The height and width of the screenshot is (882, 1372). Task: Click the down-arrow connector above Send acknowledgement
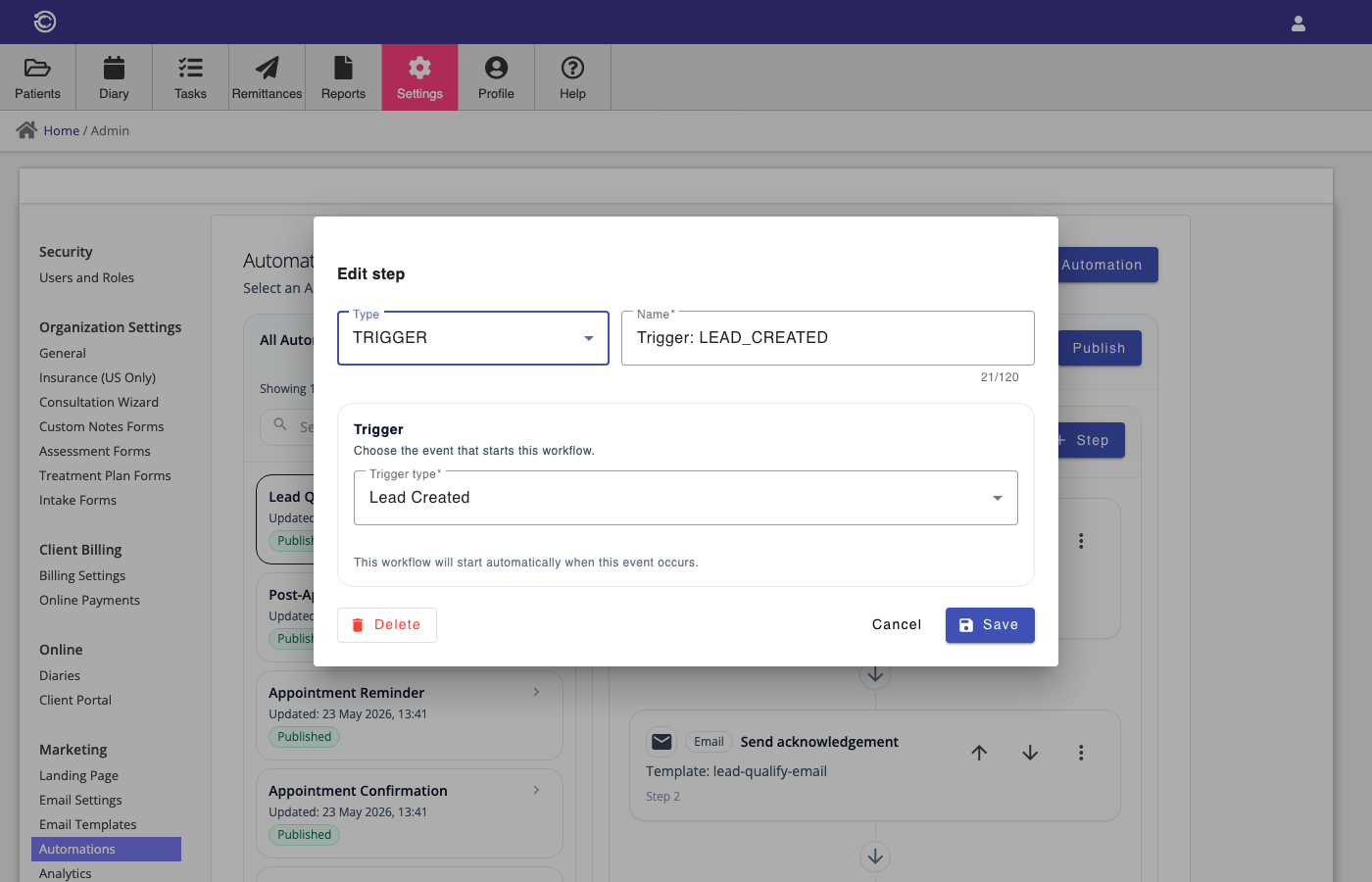[x=875, y=675]
